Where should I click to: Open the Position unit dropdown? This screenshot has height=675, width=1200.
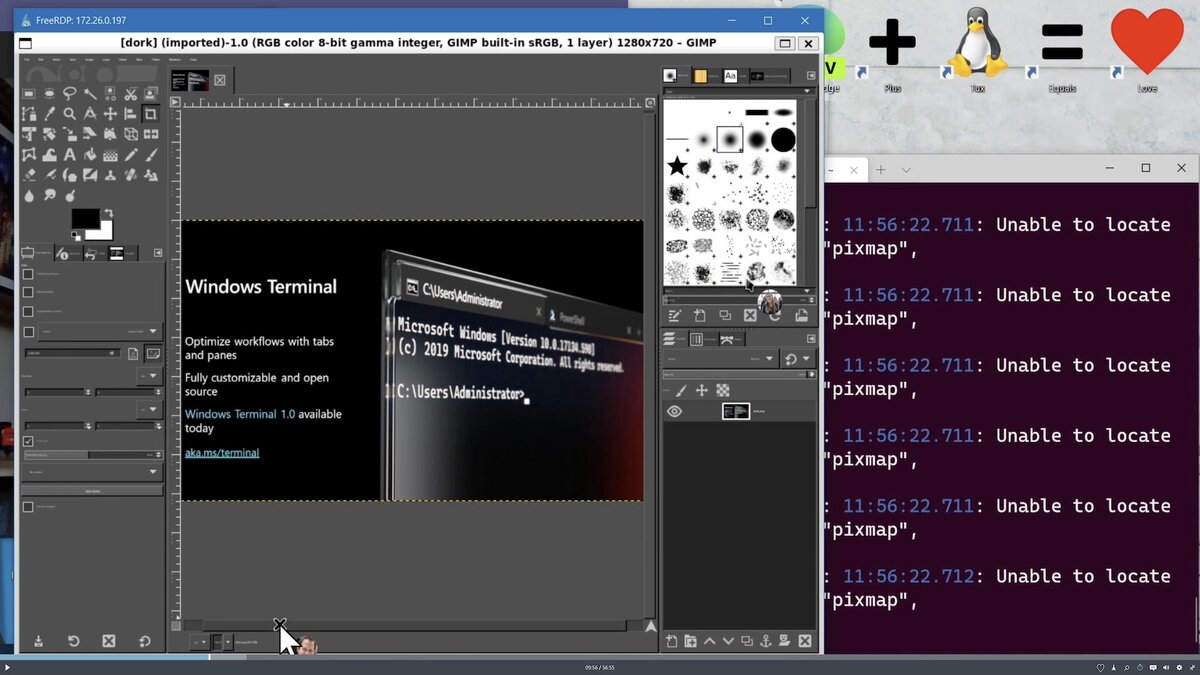coord(149,376)
